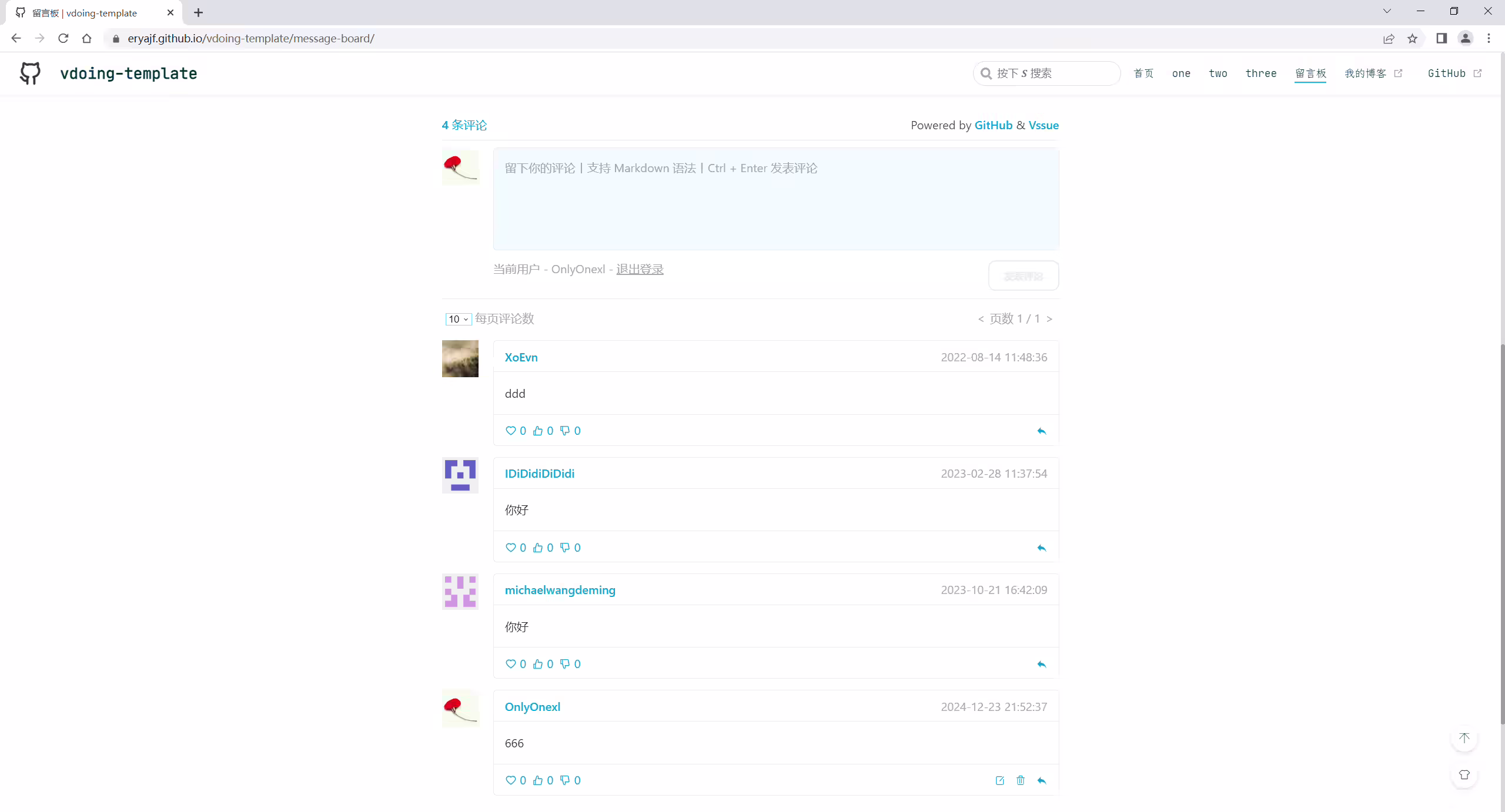Image resolution: width=1505 pixels, height=812 pixels.
Task: Thumbs up michaelwangdeming's comment
Action: tap(538, 664)
